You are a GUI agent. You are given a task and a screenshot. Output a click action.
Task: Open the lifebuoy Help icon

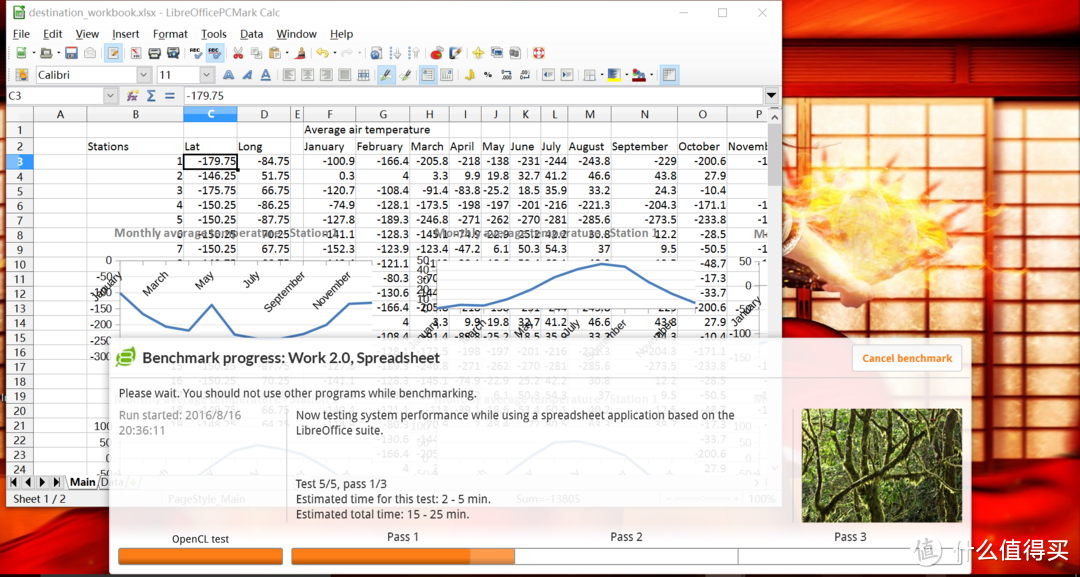click(538, 53)
